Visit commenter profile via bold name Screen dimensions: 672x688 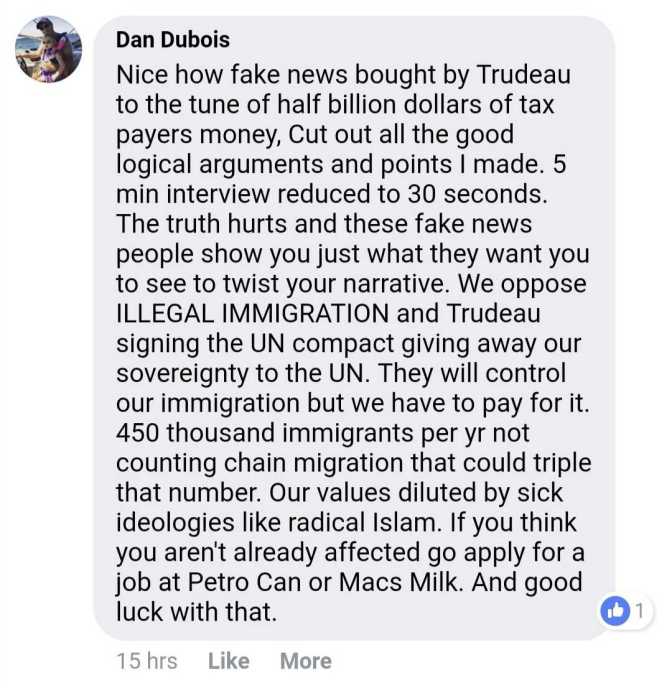coord(173,40)
